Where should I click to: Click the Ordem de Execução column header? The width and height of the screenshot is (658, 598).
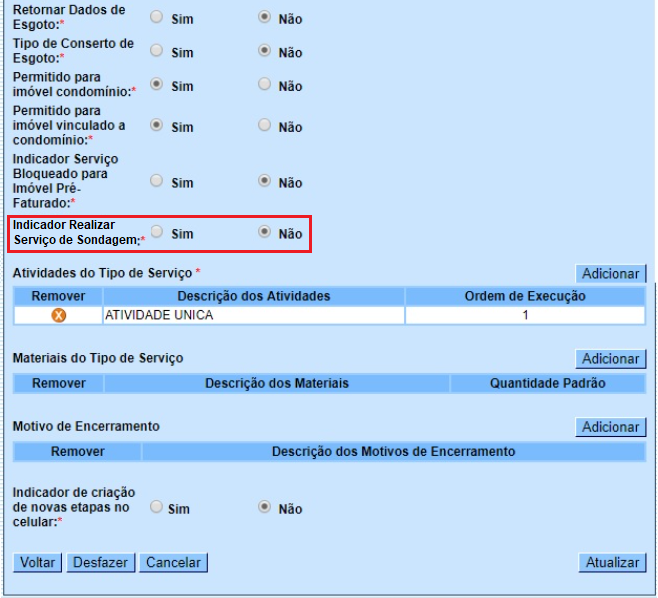[525, 296]
